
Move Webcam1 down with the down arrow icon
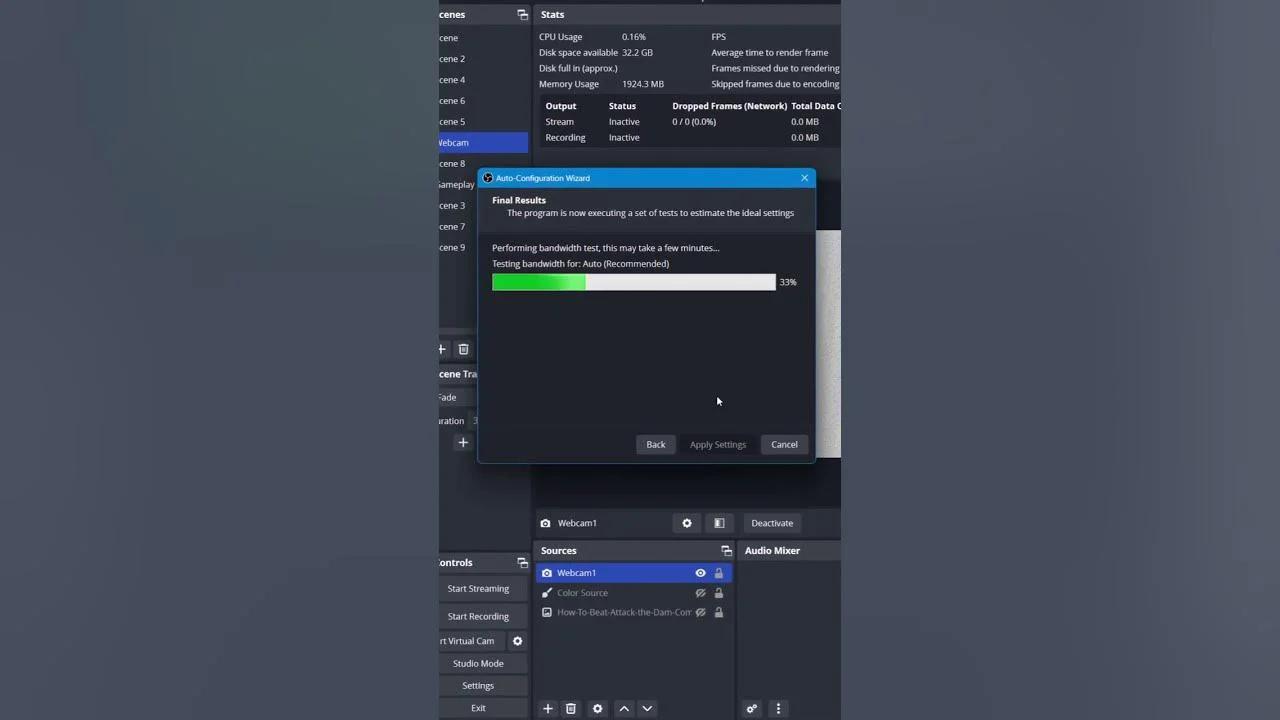pyautogui.click(x=647, y=708)
